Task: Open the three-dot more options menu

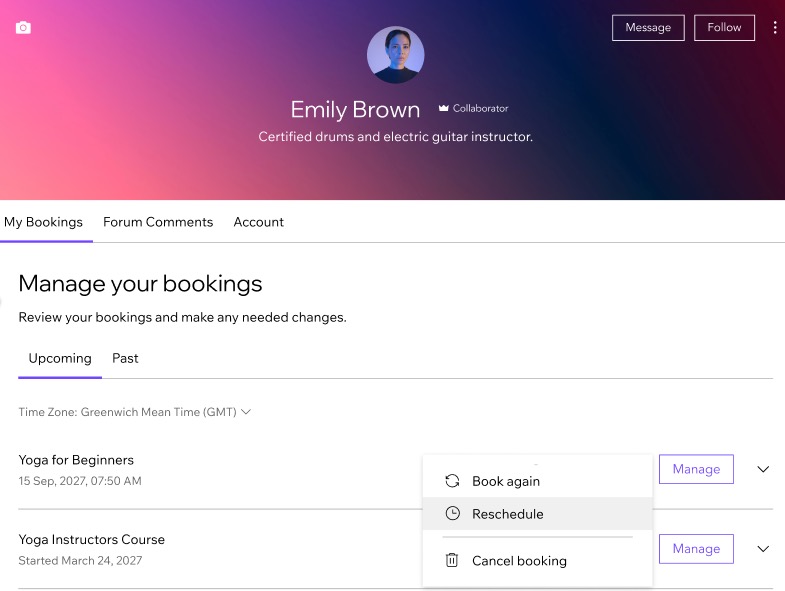Action: [775, 28]
